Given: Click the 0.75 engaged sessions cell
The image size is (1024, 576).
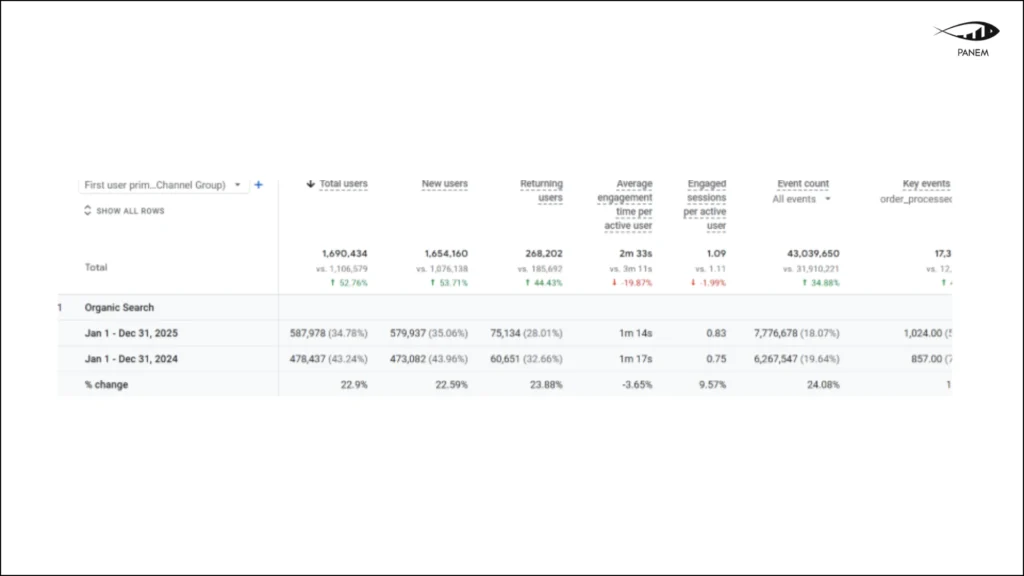Looking at the screenshot, I should [x=716, y=359].
